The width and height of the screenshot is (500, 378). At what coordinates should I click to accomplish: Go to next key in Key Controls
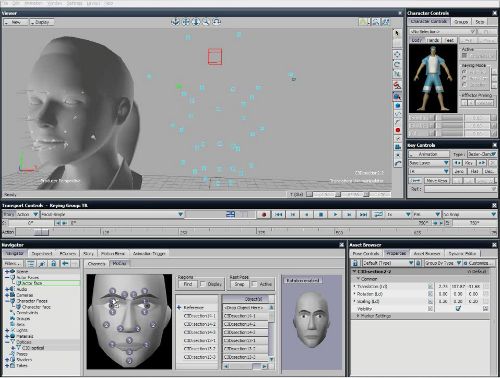pyautogui.click(x=481, y=163)
